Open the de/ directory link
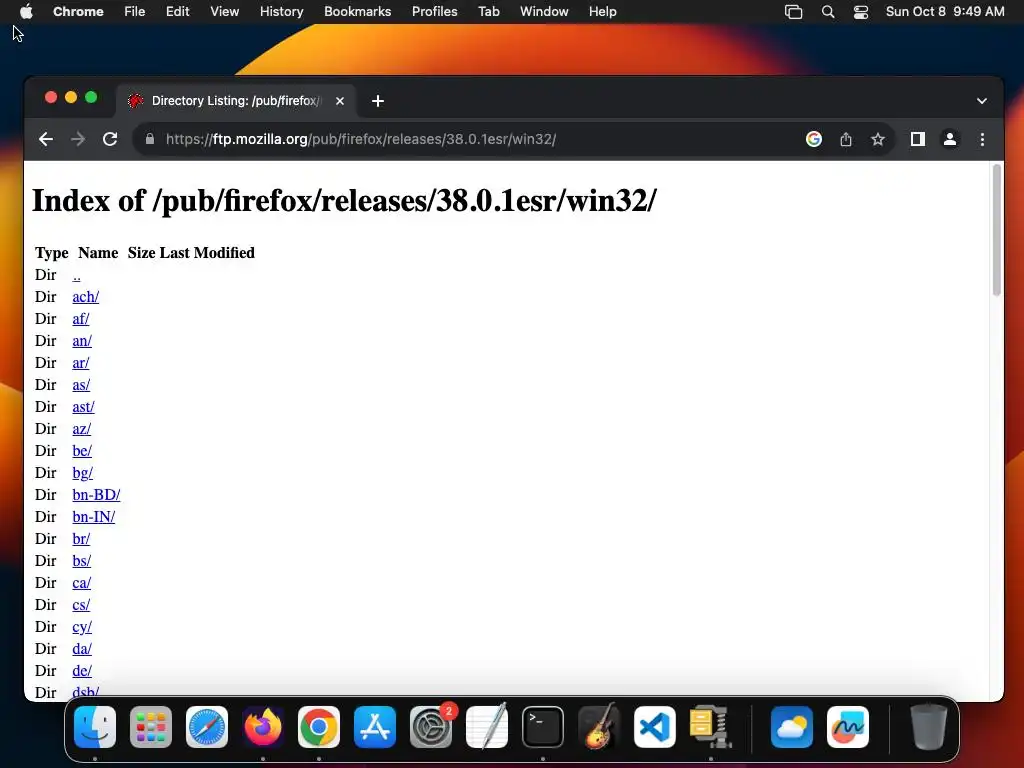 (x=82, y=671)
